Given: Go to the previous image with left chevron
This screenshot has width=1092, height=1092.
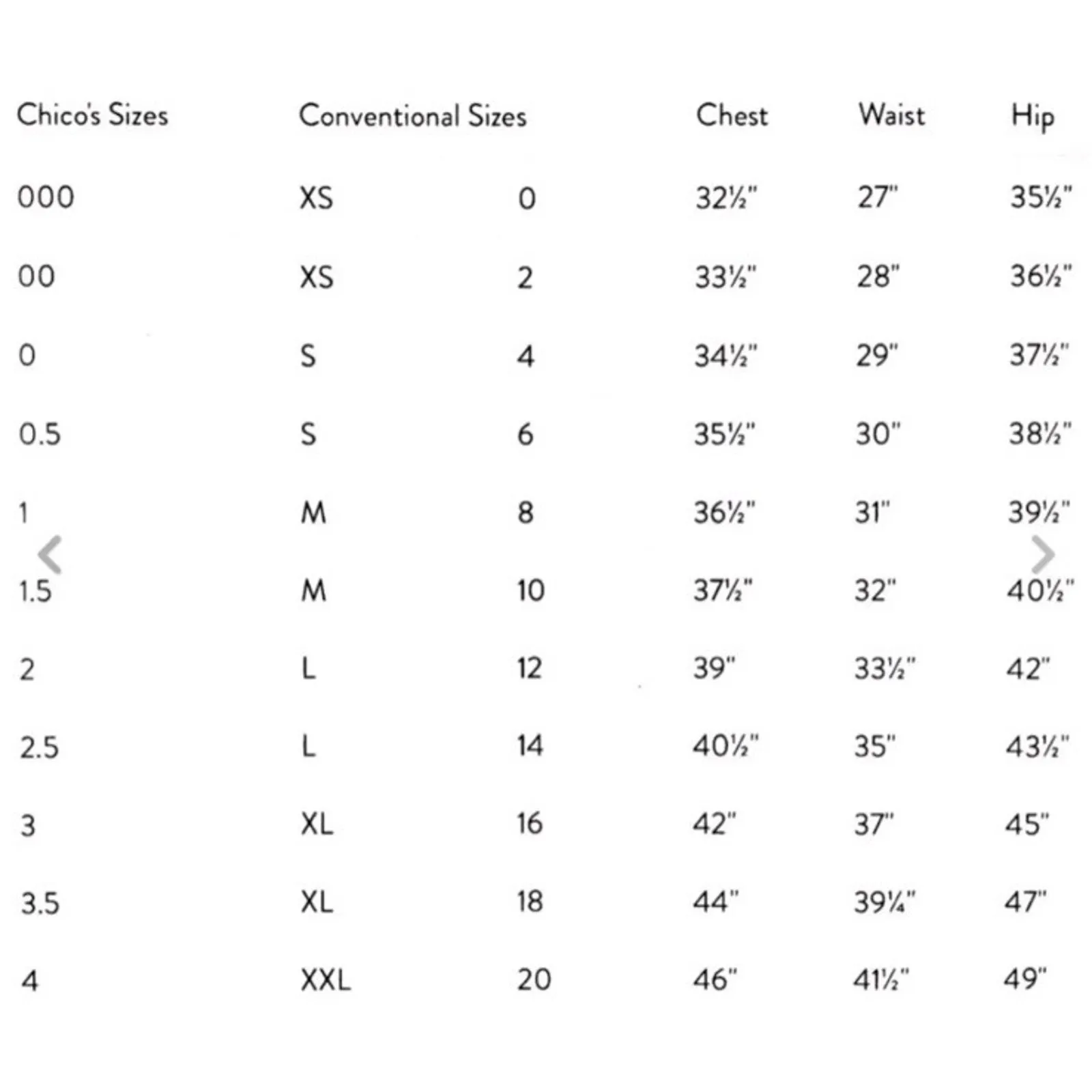Looking at the screenshot, I should [50, 554].
